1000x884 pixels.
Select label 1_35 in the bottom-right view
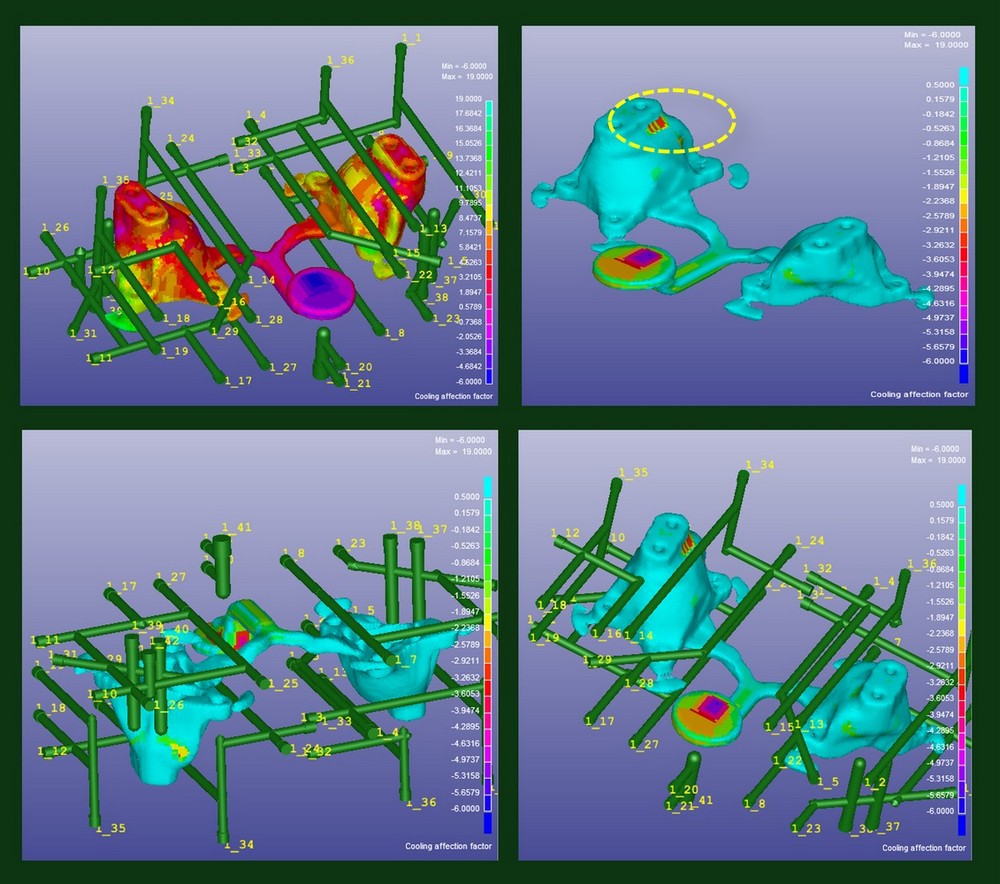[634, 472]
